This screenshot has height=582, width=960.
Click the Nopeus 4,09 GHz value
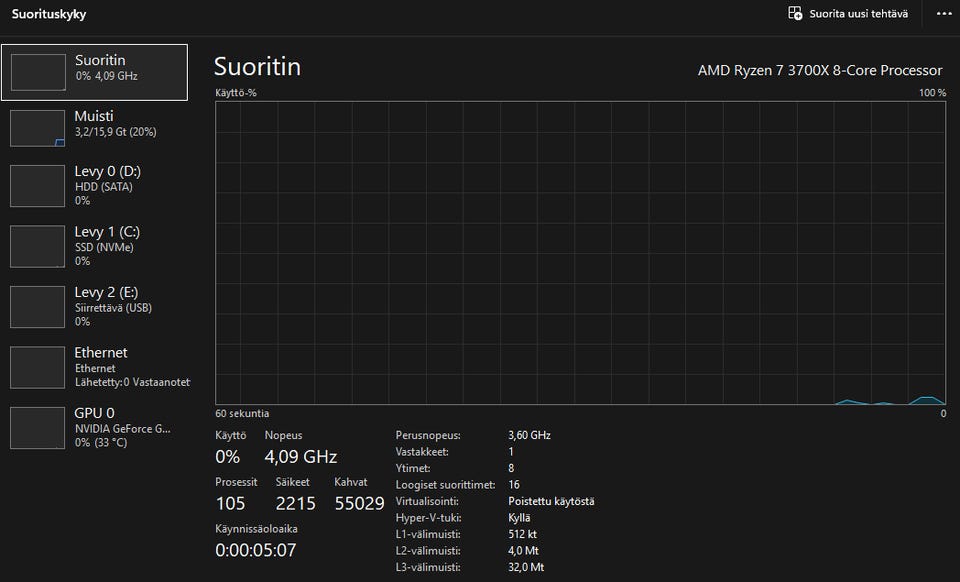(301, 457)
